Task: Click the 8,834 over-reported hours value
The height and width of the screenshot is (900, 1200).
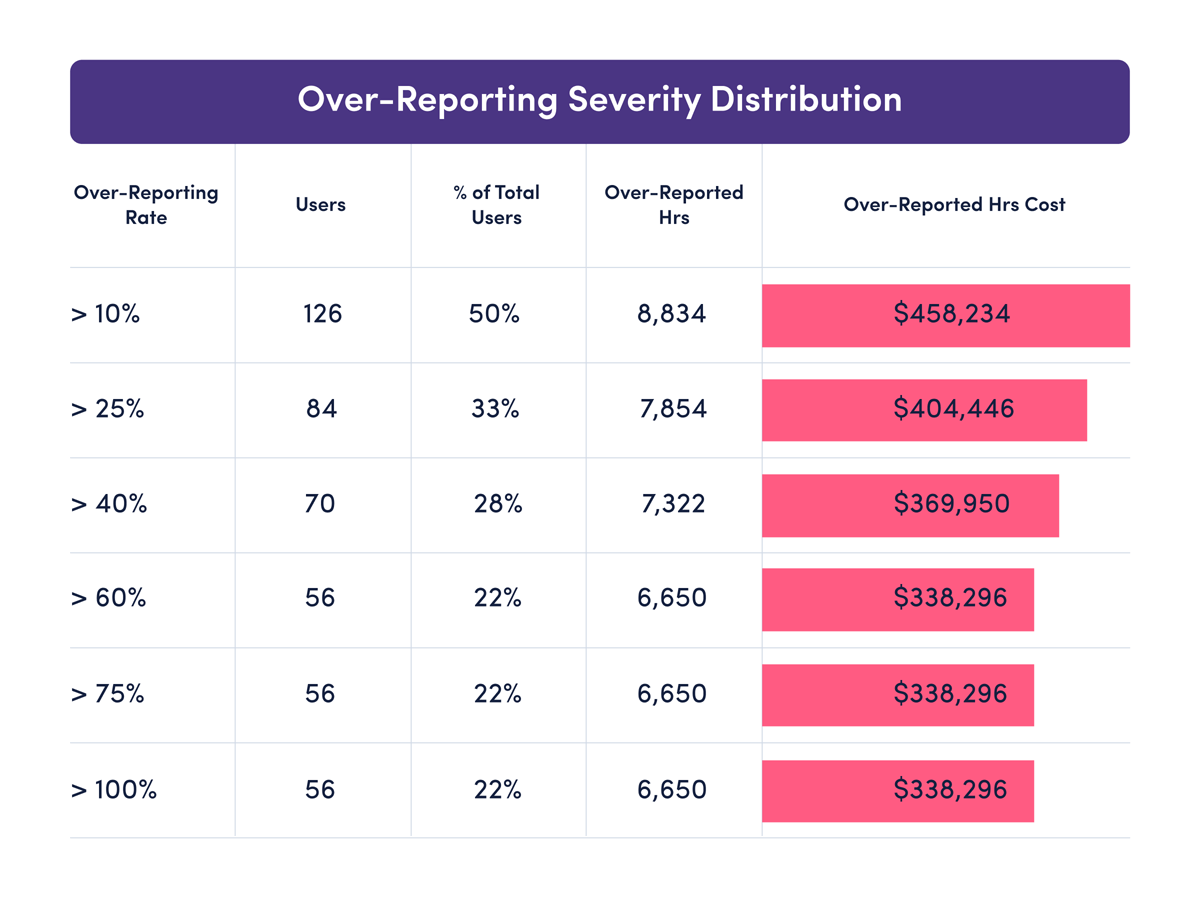Action: 674,314
